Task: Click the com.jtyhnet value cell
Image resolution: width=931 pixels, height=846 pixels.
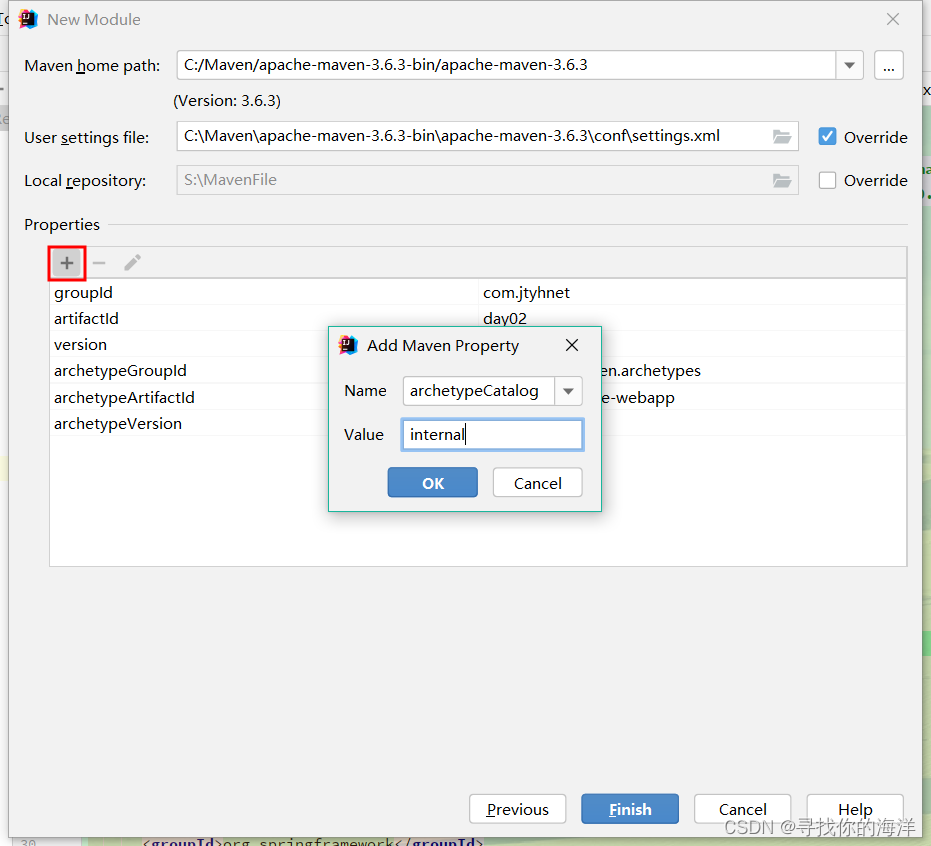Action: pyautogui.click(x=692, y=292)
